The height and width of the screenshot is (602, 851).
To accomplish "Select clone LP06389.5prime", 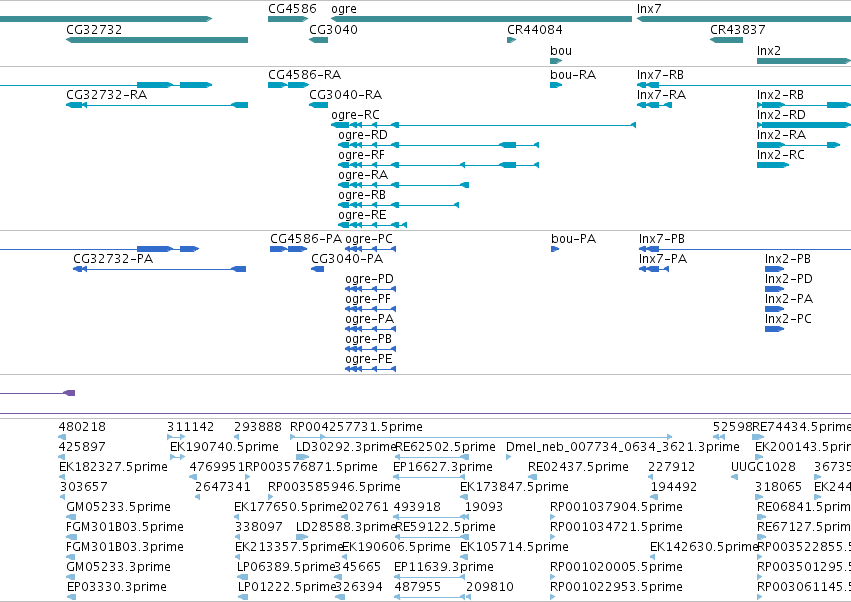I will click(286, 568).
